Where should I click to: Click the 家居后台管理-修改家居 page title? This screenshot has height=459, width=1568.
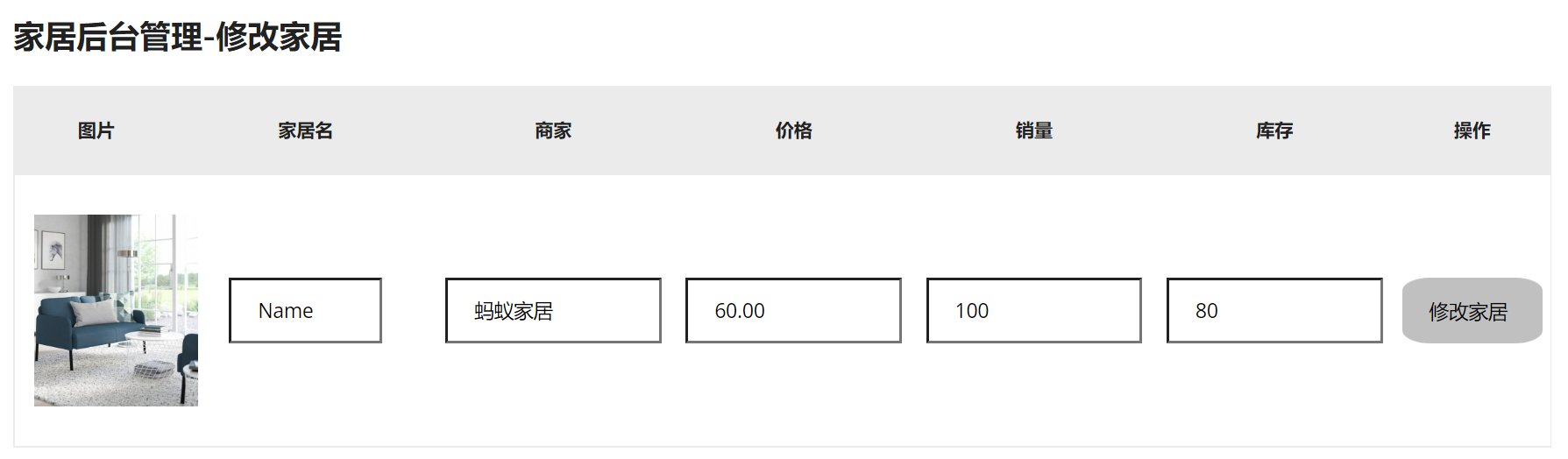[178, 37]
